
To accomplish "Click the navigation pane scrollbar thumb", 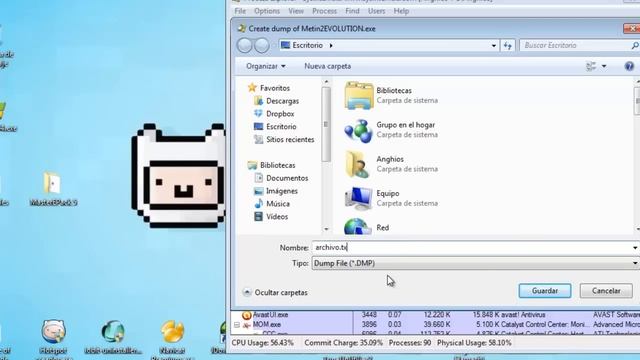I will 326,124.
